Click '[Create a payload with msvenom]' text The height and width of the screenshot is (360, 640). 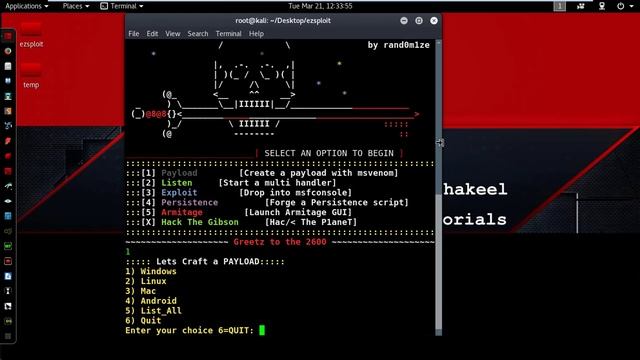click(x=318, y=173)
